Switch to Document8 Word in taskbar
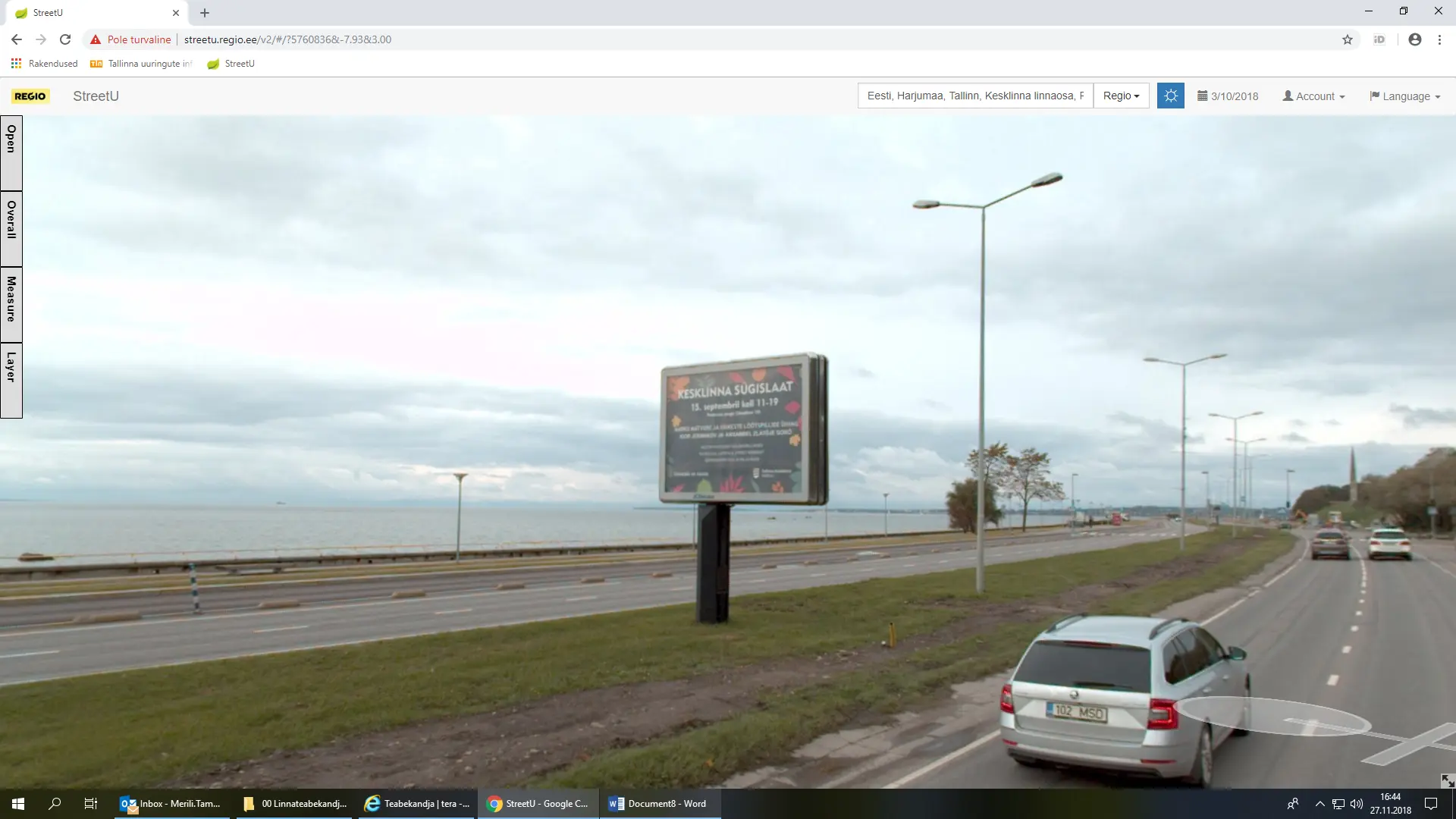 click(658, 803)
